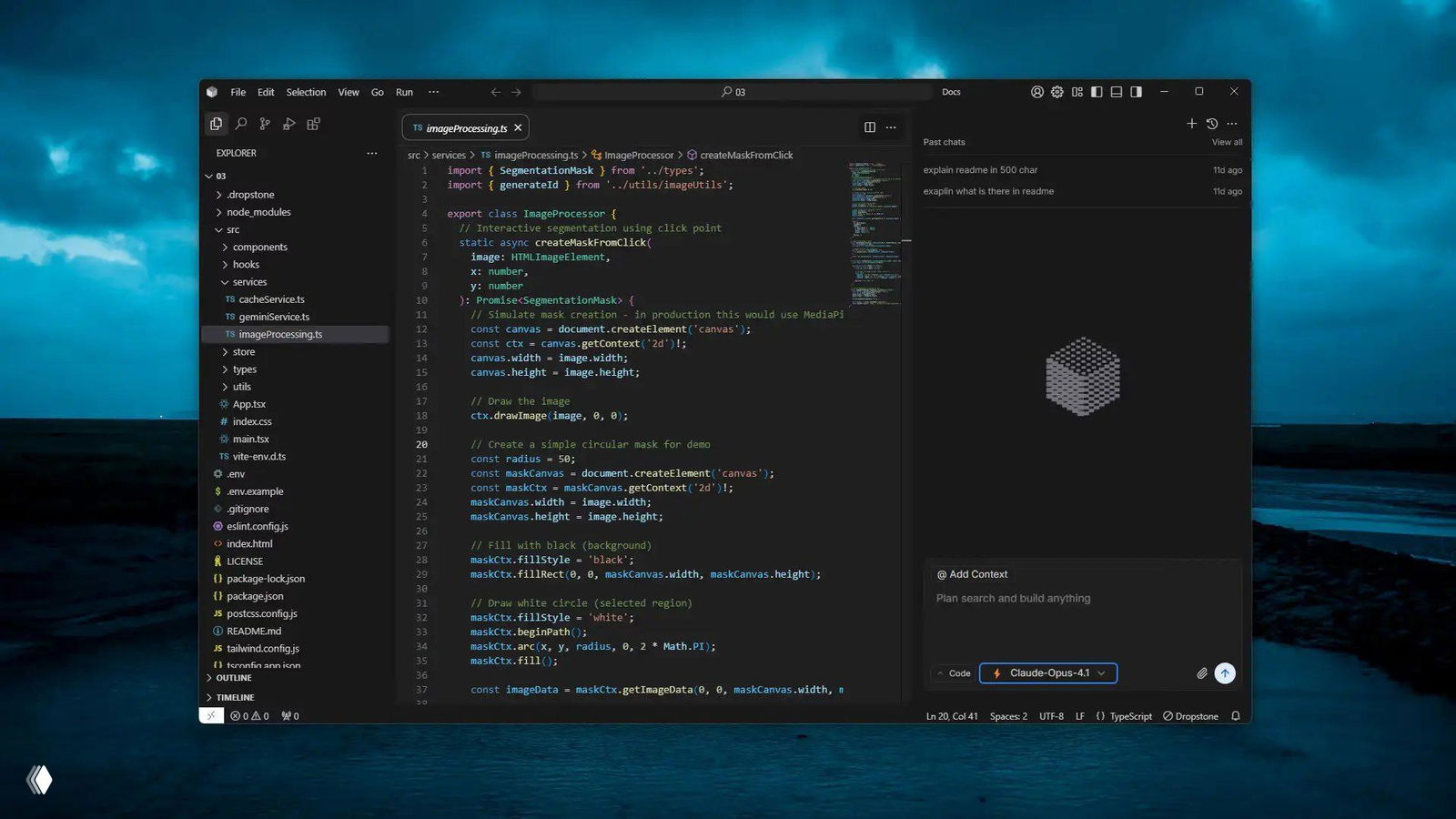Screen dimensions: 1456x819
Task: Open the Source Control view
Action: (265, 123)
